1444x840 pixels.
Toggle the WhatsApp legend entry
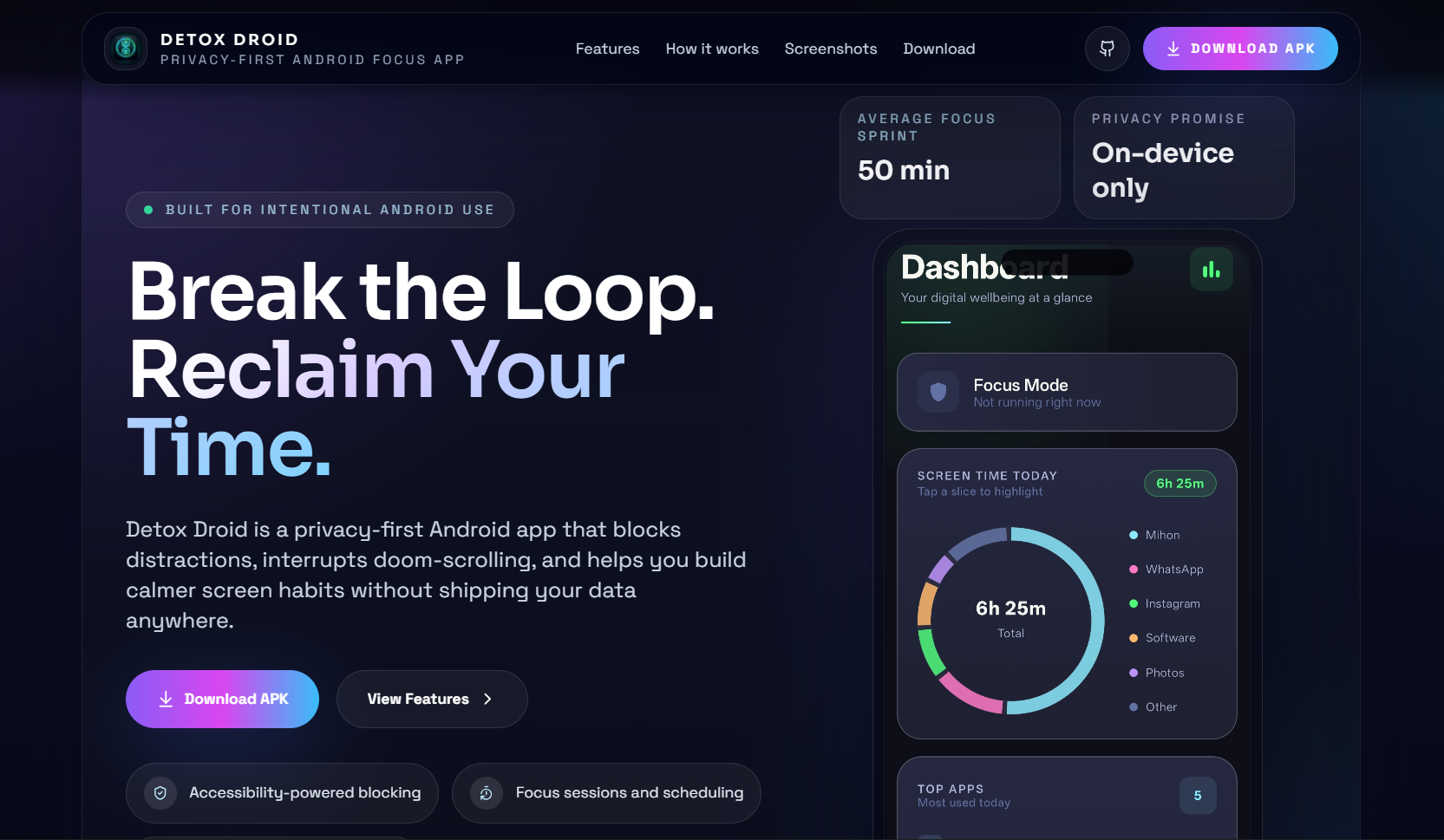(1173, 570)
